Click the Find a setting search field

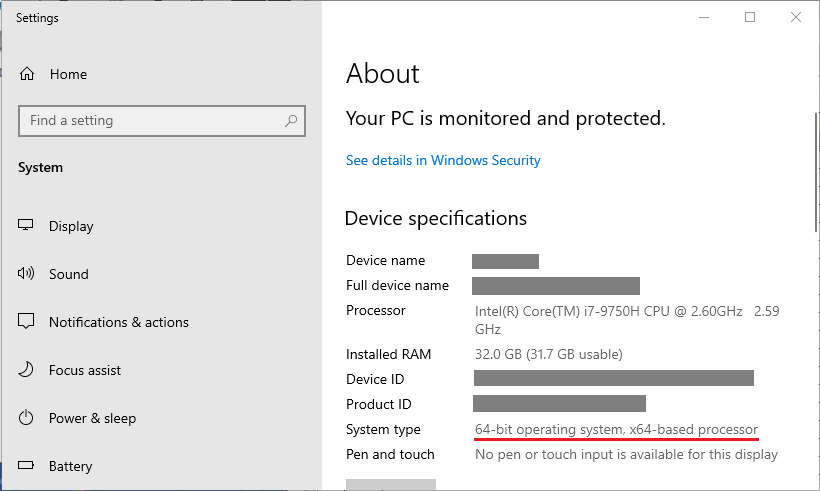(162, 121)
